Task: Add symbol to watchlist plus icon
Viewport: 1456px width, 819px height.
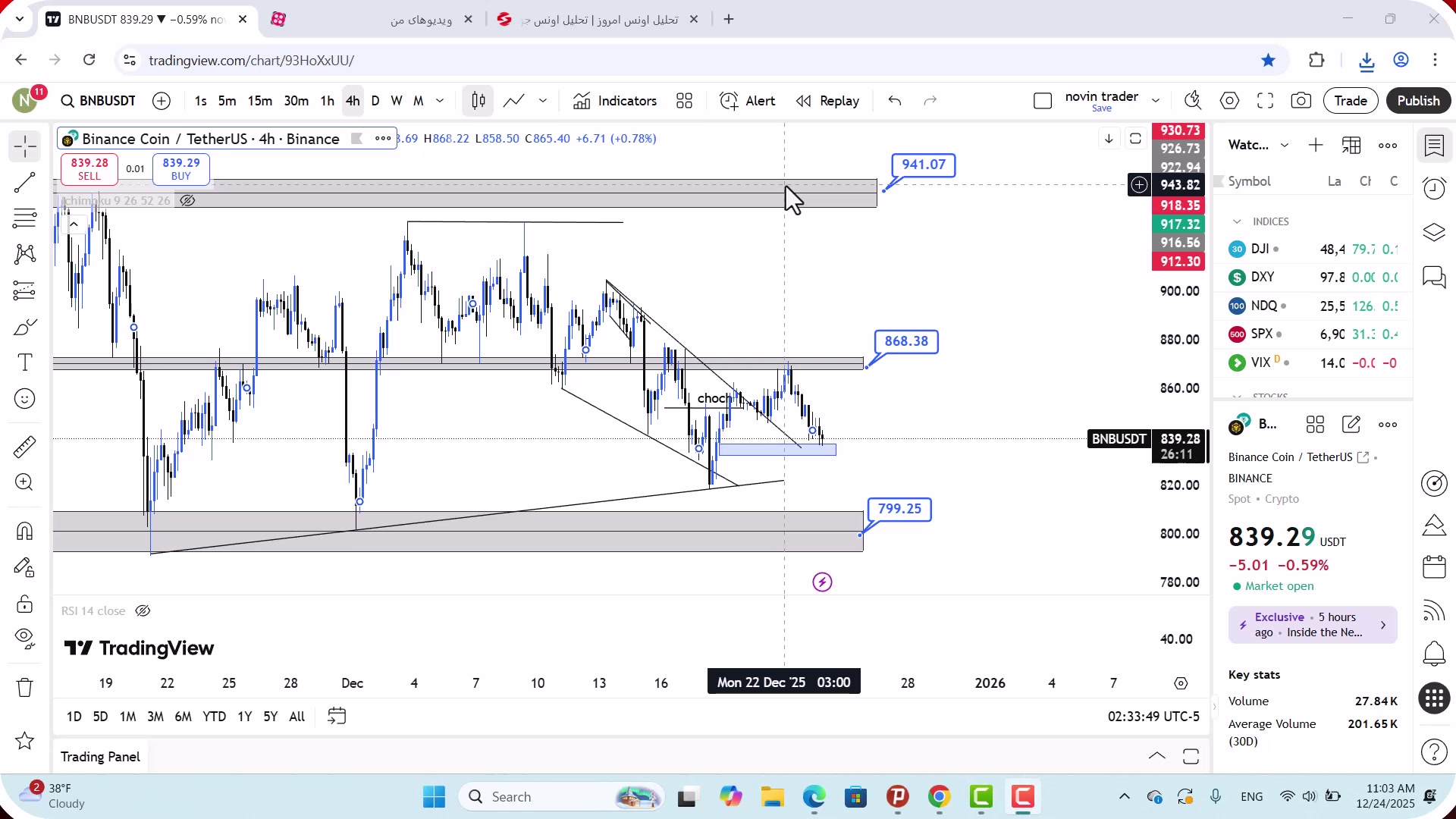Action: tap(1316, 146)
